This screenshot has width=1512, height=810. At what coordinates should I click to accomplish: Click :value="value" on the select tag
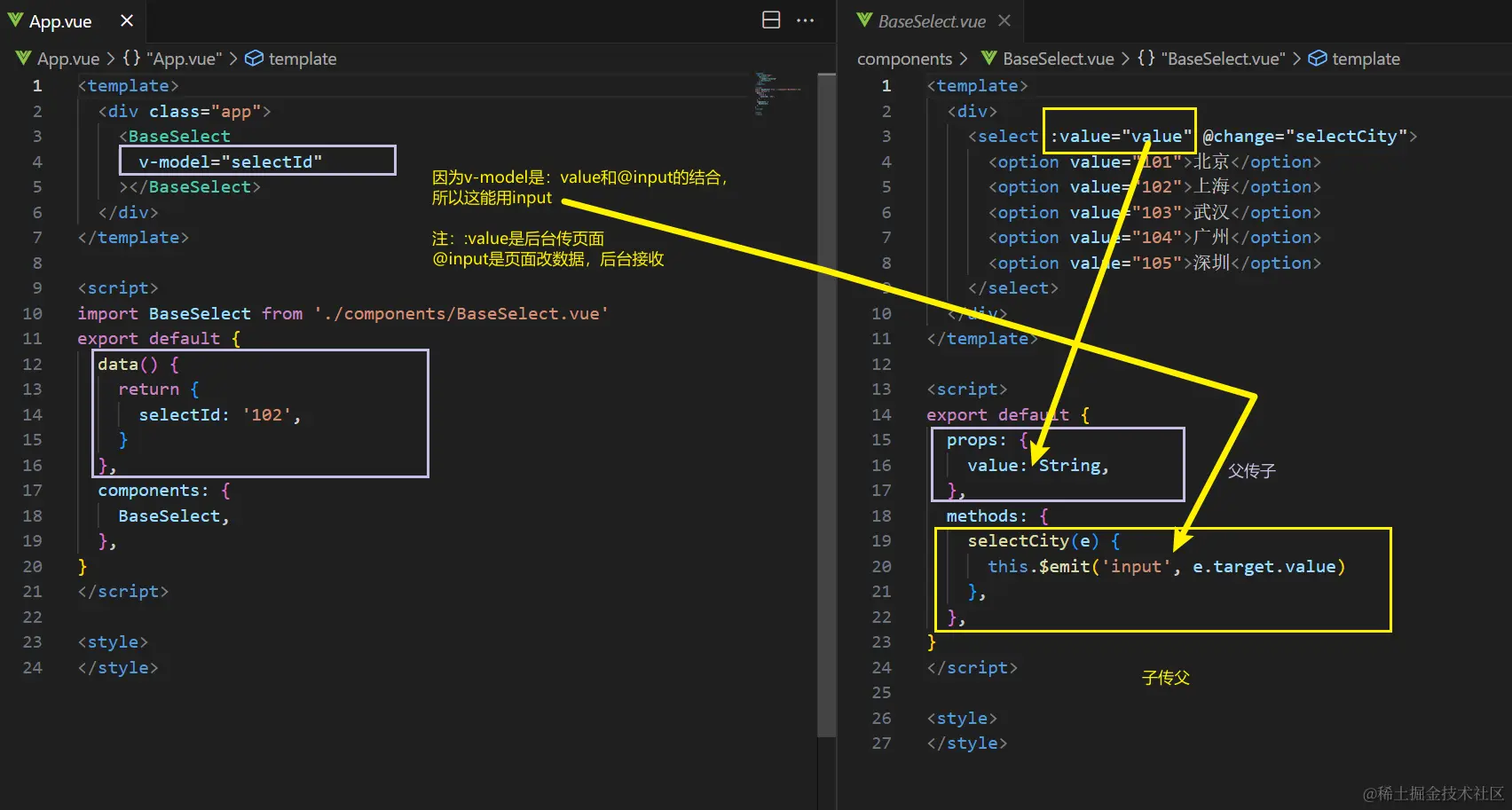click(1121, 136)
